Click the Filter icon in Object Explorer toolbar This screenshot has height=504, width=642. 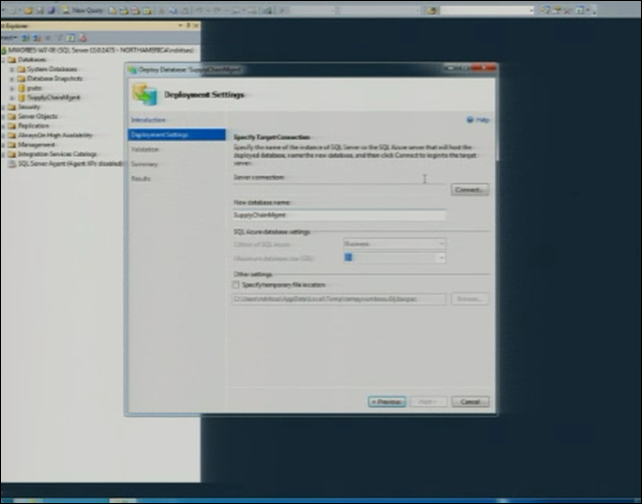click(x=60, y=38)
